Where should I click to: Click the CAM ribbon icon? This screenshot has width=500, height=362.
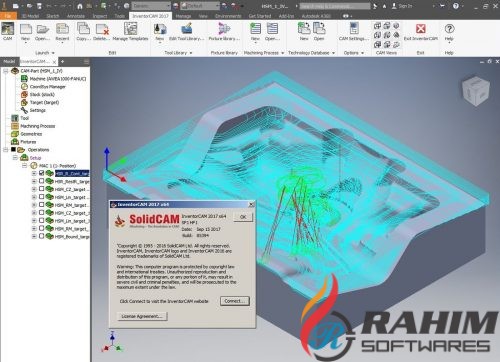pyautogui.click(x=7, y=31)
